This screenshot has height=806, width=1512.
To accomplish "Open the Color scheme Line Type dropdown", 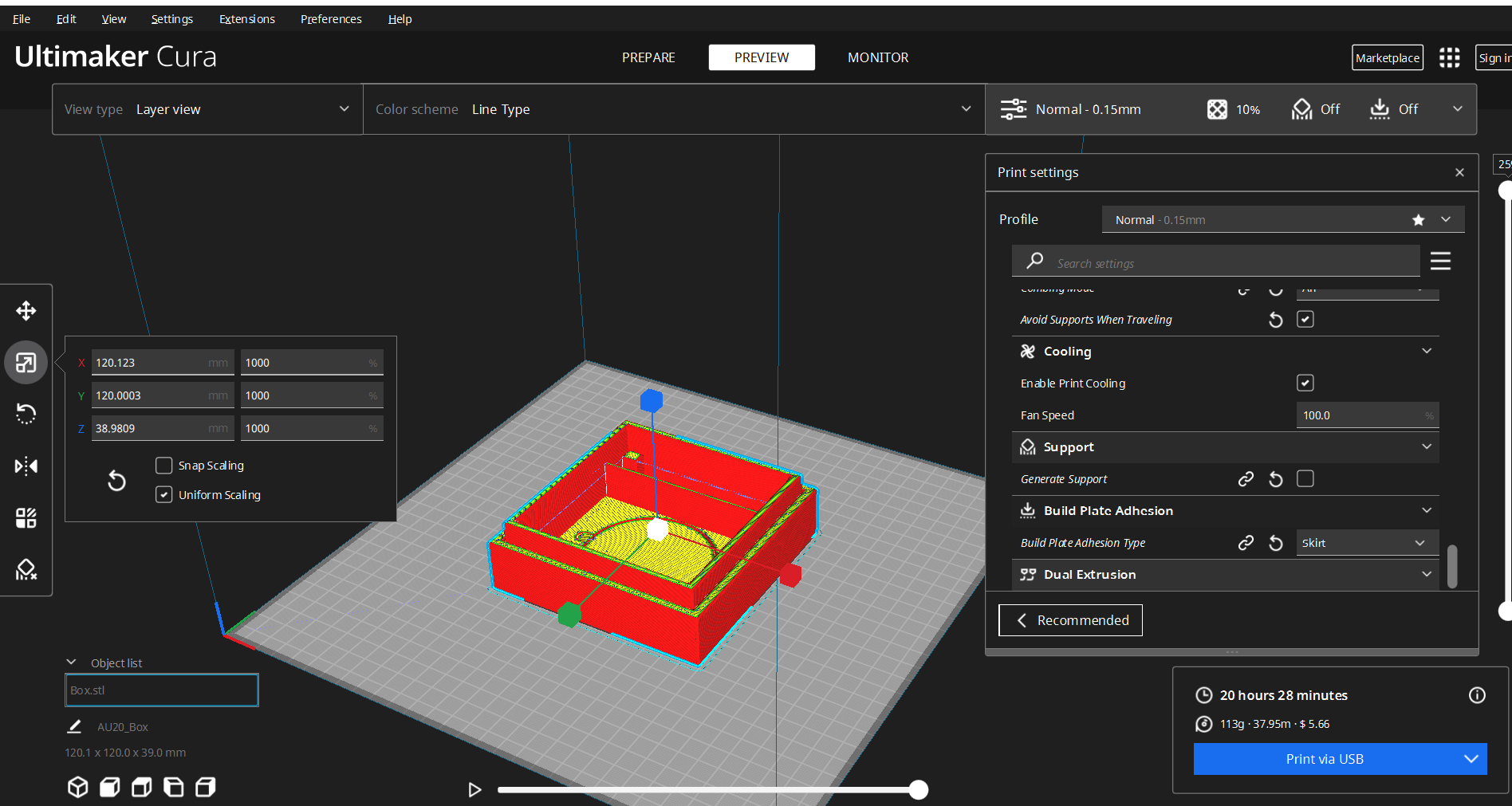I will point(674,109).
